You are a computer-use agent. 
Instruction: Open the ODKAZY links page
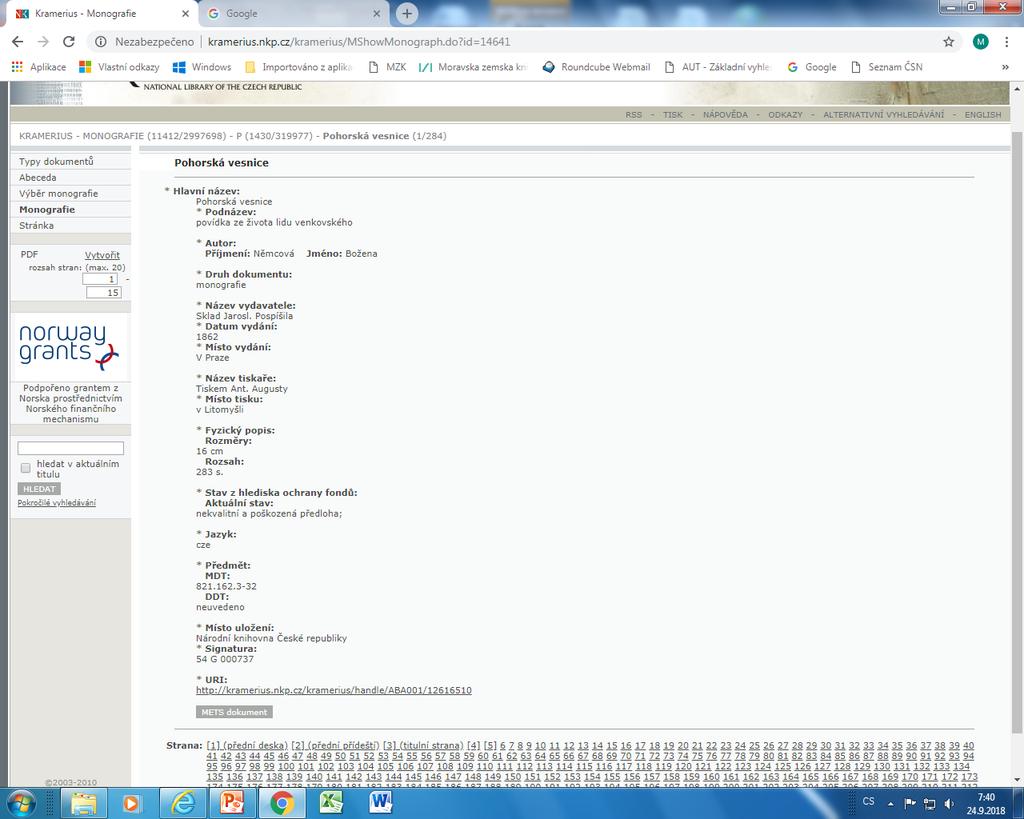(x=785, y=114)
